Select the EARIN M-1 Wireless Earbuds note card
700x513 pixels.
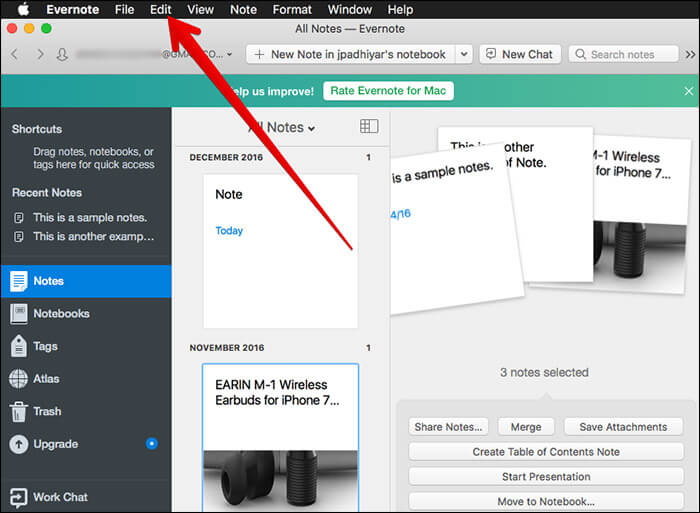click(x=280, y=438)
